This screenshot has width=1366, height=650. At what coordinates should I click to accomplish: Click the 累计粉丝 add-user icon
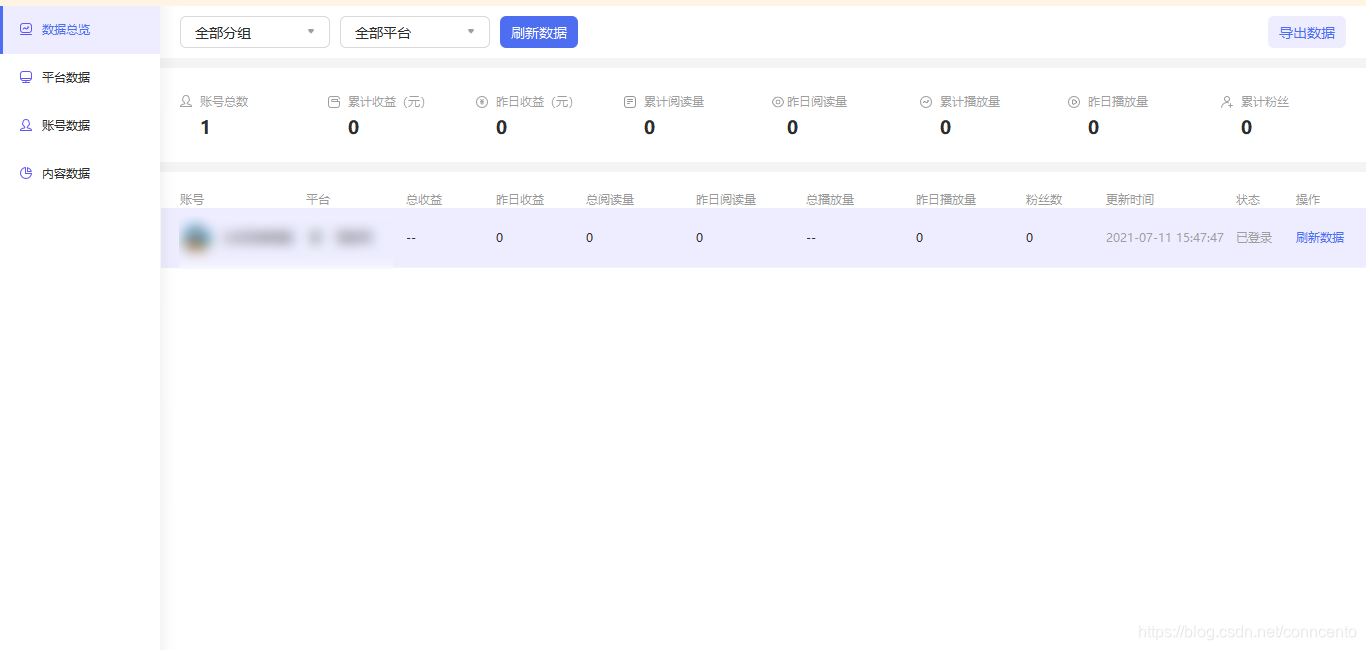point(1227,102)
